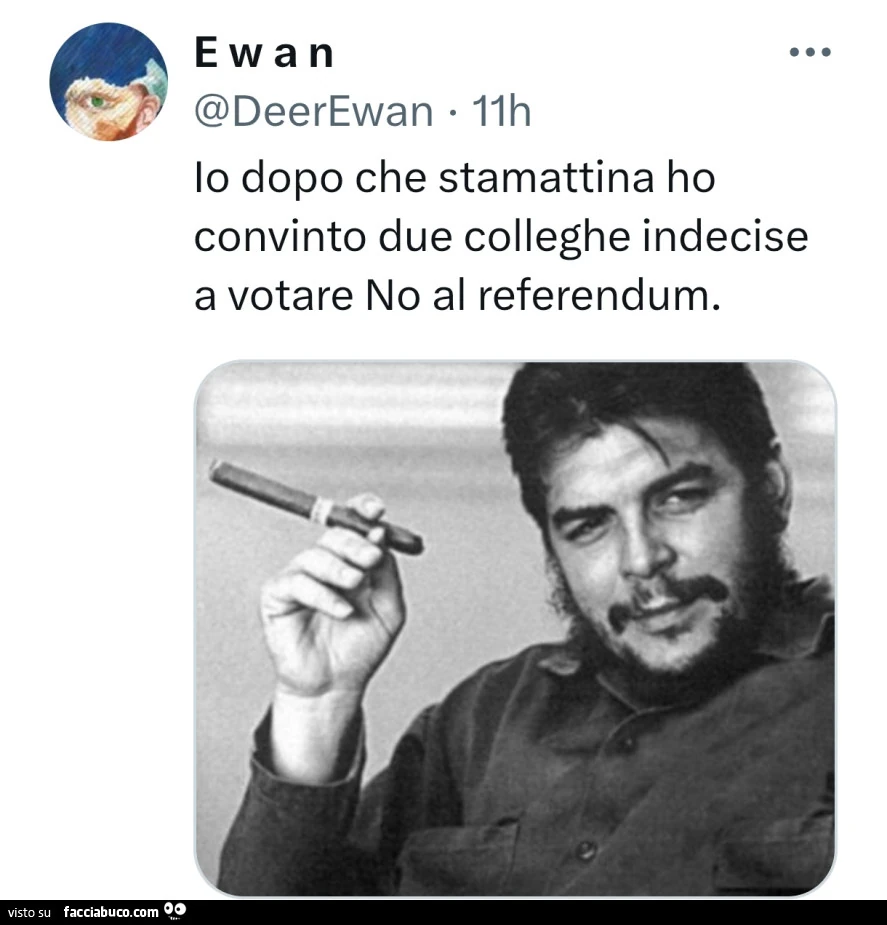
Task: Visit the facciabuco.com watermark link
Action: (111, 912)
